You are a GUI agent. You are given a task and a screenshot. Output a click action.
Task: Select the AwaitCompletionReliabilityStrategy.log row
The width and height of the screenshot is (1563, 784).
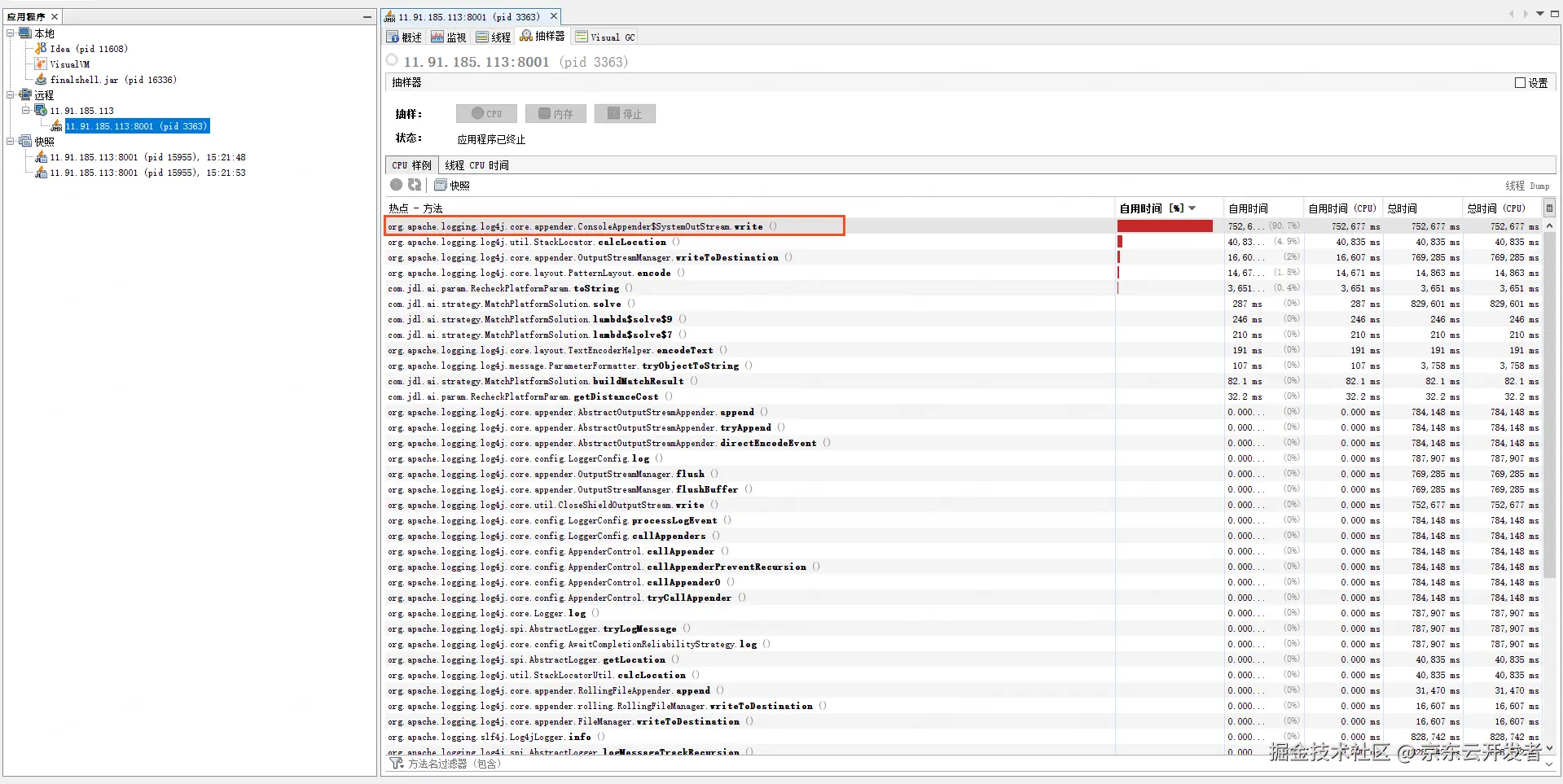[964, 644]
